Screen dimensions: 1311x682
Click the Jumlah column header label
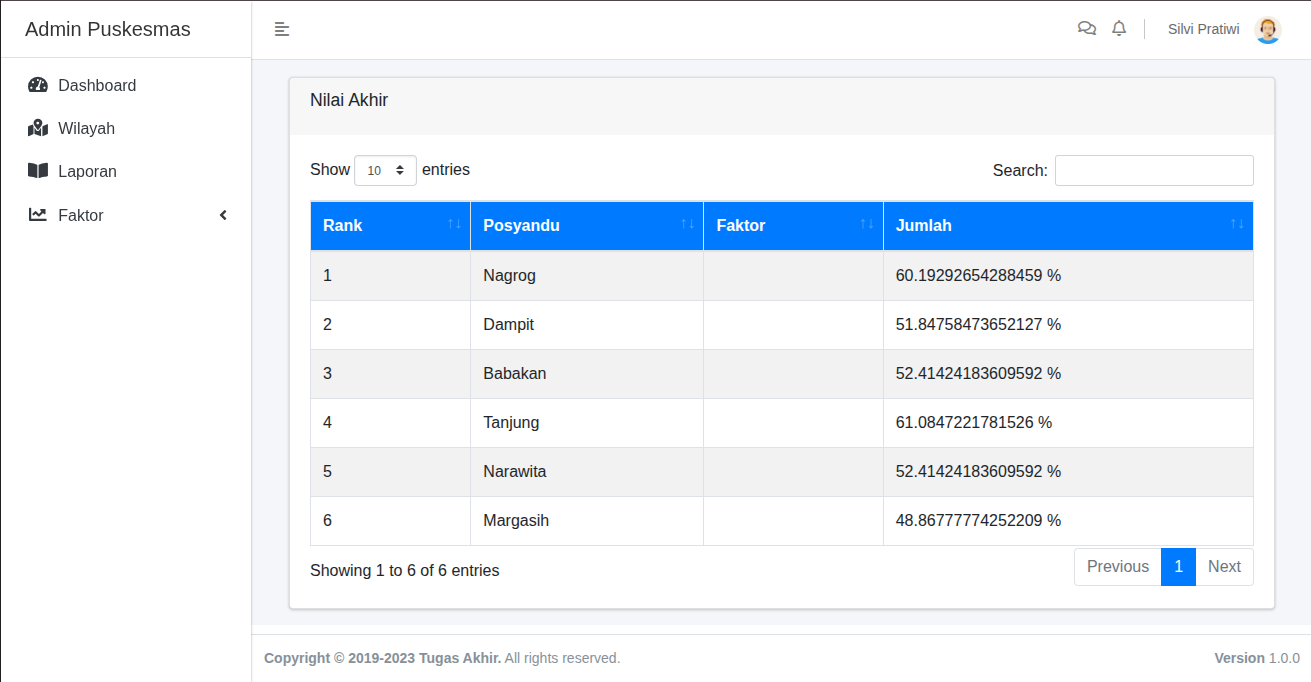tap(924, 226)
